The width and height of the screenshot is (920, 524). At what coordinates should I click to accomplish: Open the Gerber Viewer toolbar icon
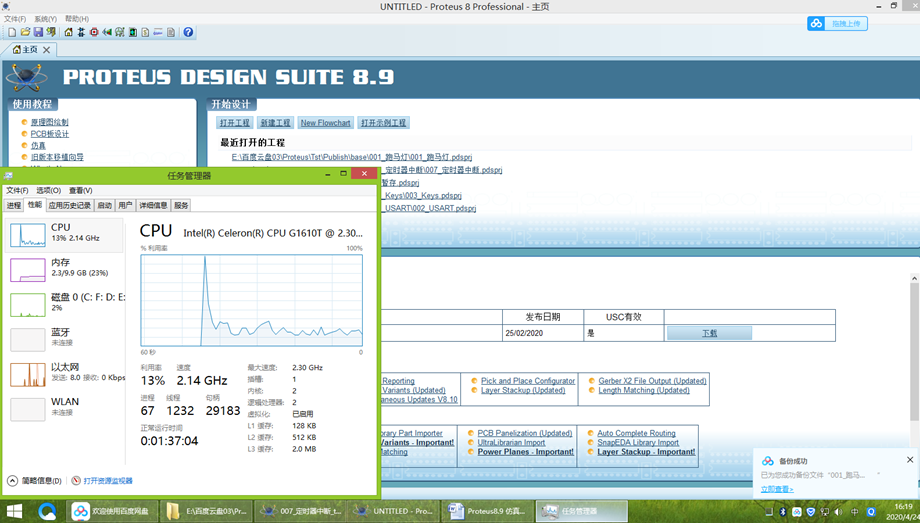120,32
